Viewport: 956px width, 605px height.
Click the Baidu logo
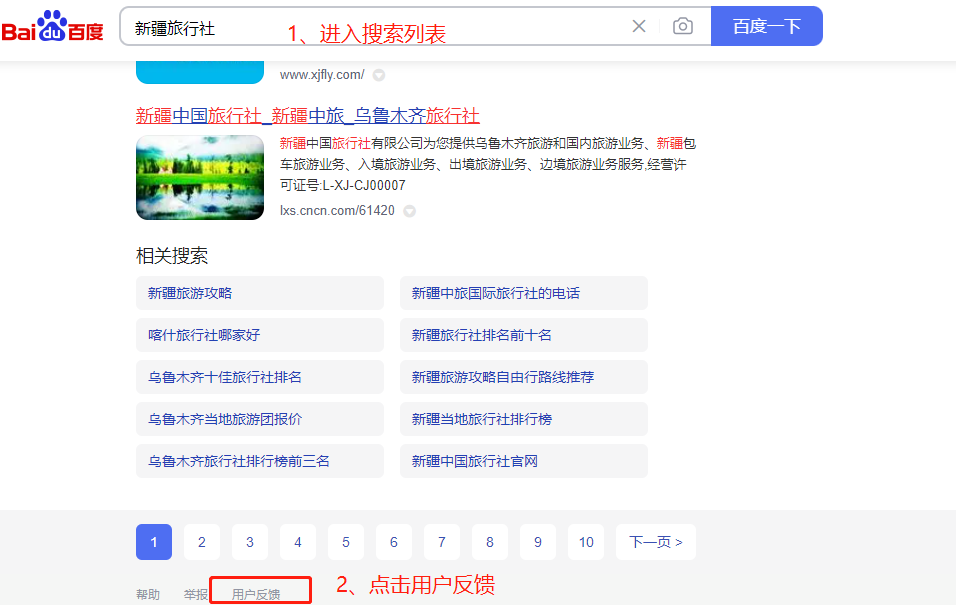52,27
